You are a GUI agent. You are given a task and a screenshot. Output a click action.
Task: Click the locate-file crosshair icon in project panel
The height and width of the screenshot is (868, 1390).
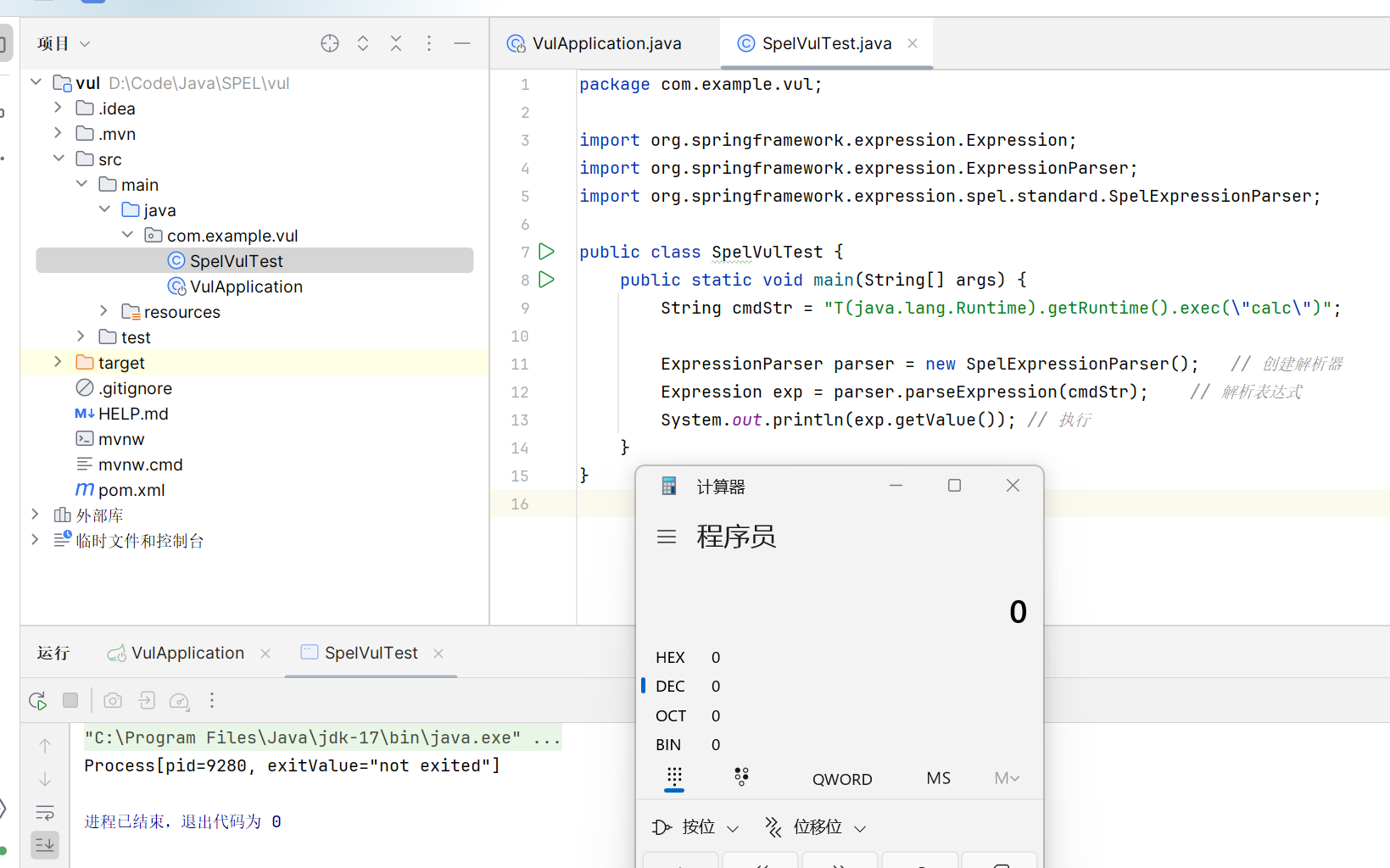330,43
